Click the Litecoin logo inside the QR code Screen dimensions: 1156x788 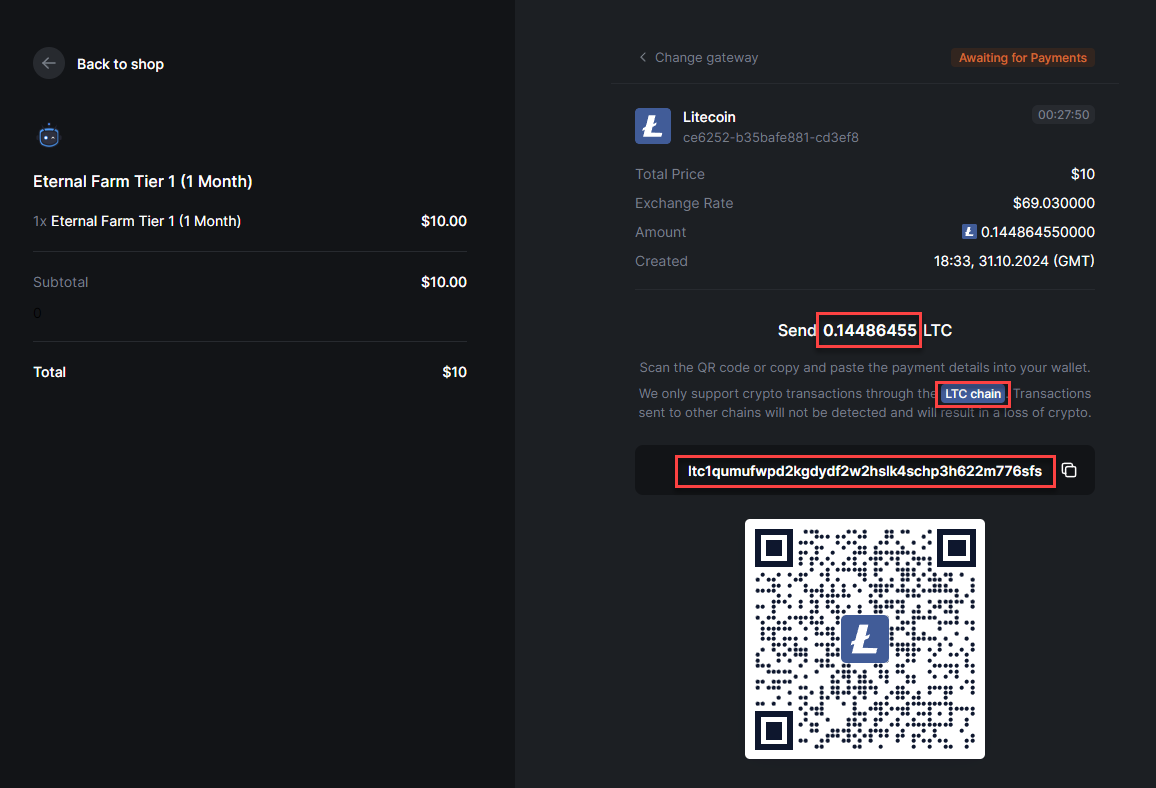(x=865, y=639)
